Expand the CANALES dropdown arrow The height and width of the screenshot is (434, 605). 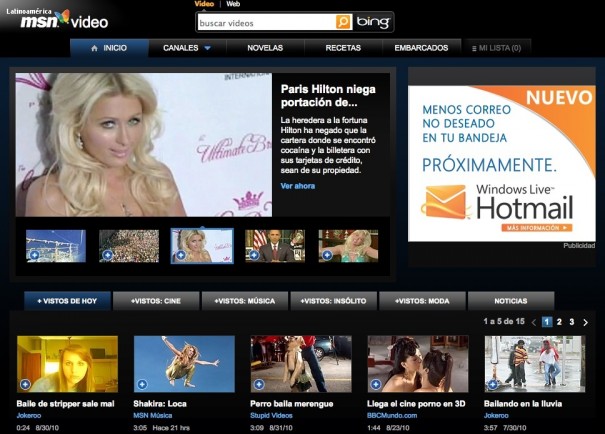click(207, 48)
